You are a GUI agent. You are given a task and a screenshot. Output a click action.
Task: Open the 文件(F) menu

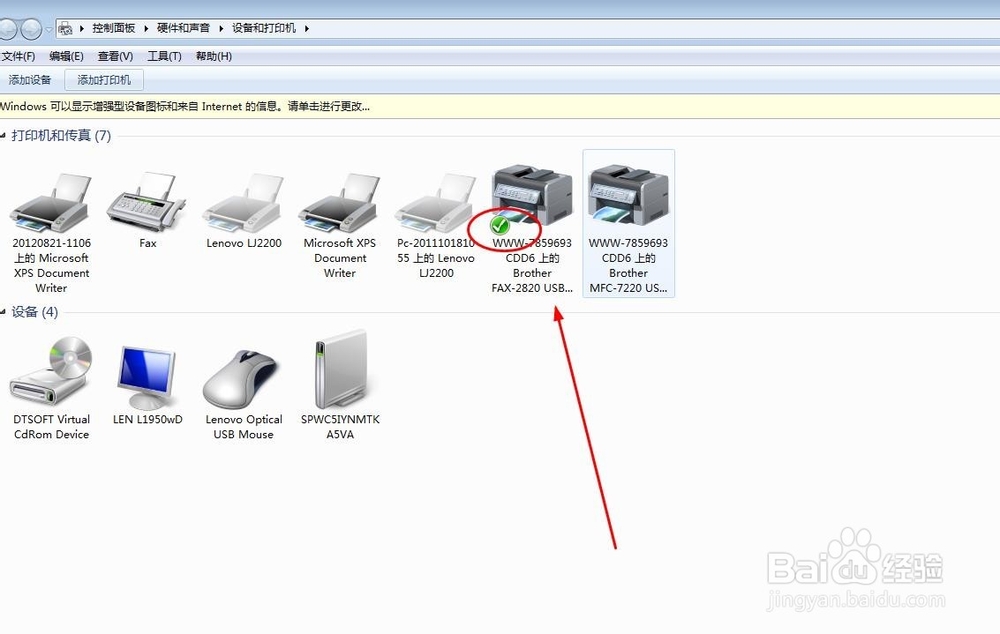18,56
